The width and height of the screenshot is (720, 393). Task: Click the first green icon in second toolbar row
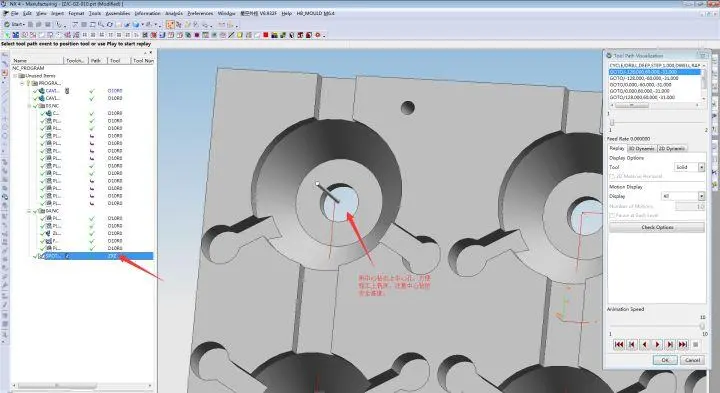7,35
